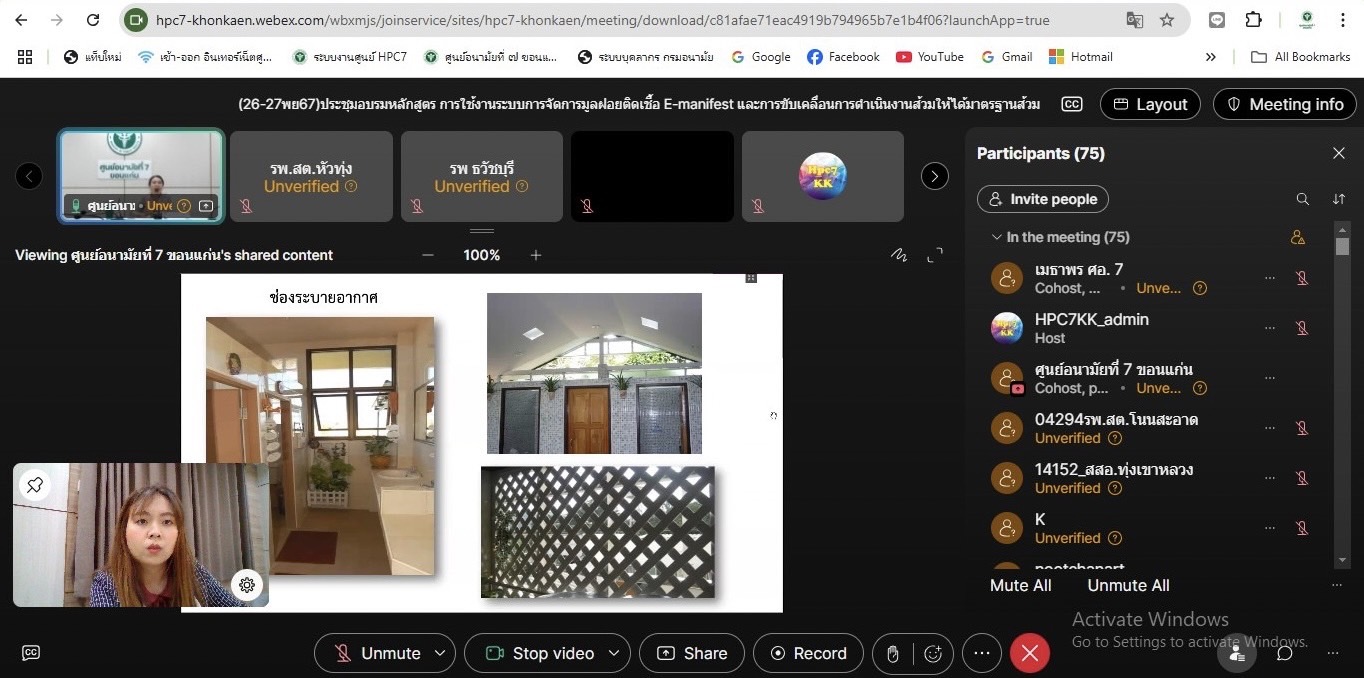
Task: Start recording with the Record button
Action: click(x=808, y=653)
